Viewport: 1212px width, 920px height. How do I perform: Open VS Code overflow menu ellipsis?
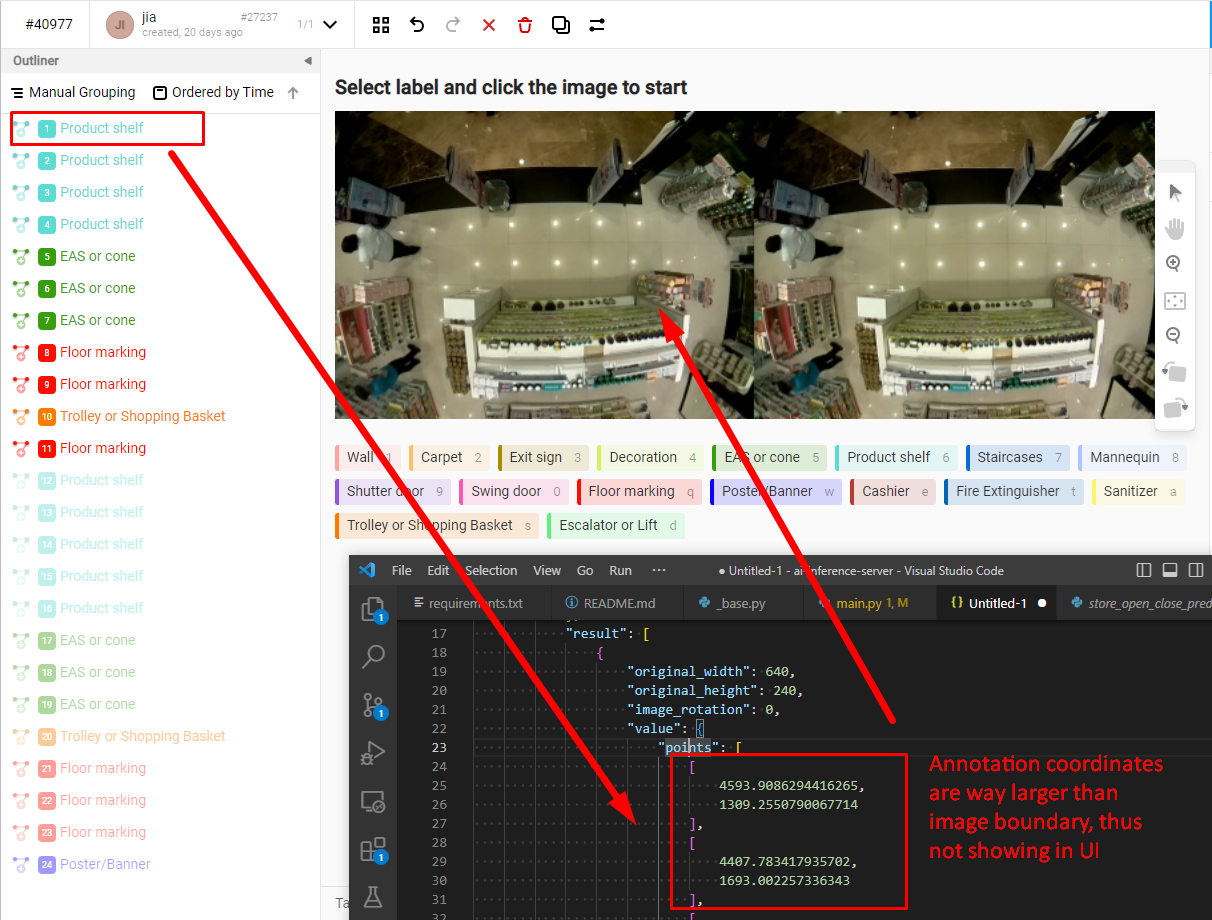coord(658,570)
